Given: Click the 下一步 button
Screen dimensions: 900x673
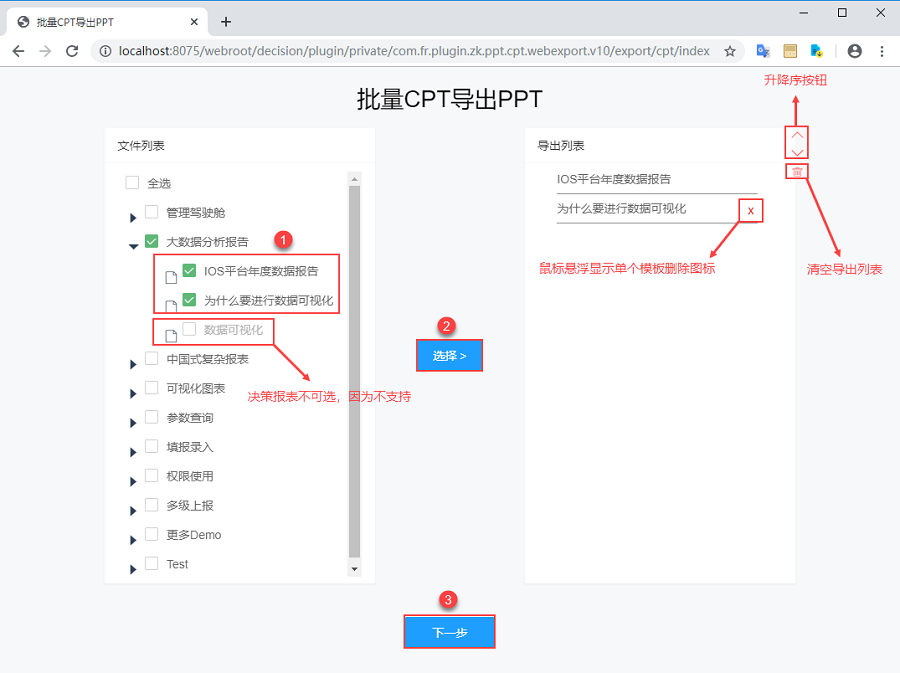Looking at the screenshot, I should (449, 632).
